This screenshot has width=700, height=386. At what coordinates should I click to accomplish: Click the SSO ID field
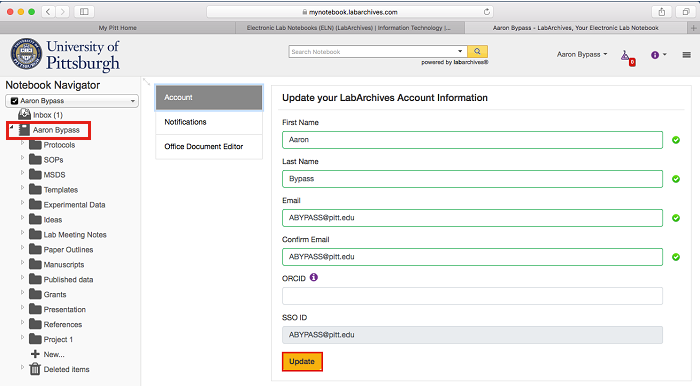tap(472, 335)
